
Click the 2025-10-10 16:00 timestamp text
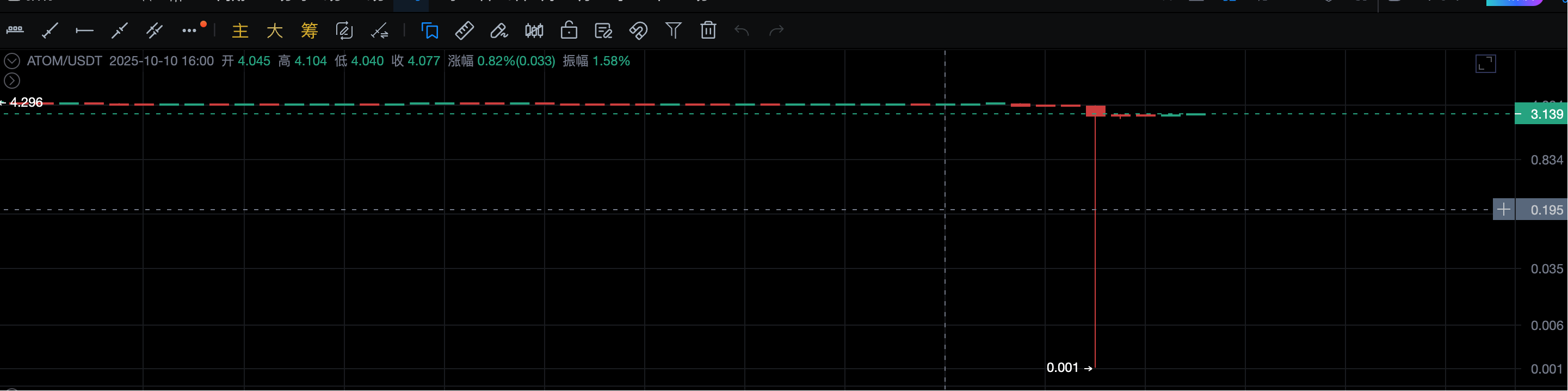click(x=162, y=61)
